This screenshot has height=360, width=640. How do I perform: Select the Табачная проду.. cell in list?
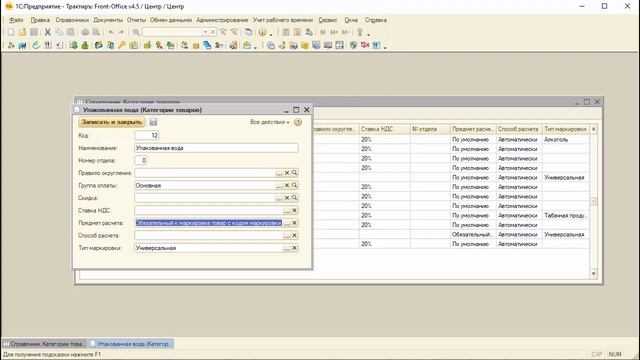point(565,215)
